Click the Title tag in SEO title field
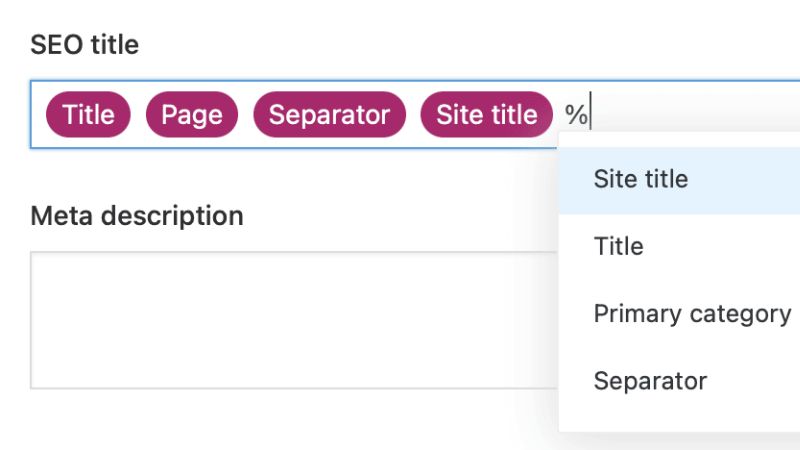 88,115
